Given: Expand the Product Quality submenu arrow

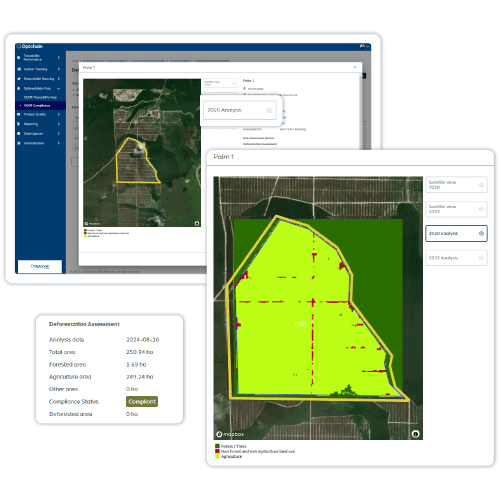Looking at the screenshot, I should [59, 114].
